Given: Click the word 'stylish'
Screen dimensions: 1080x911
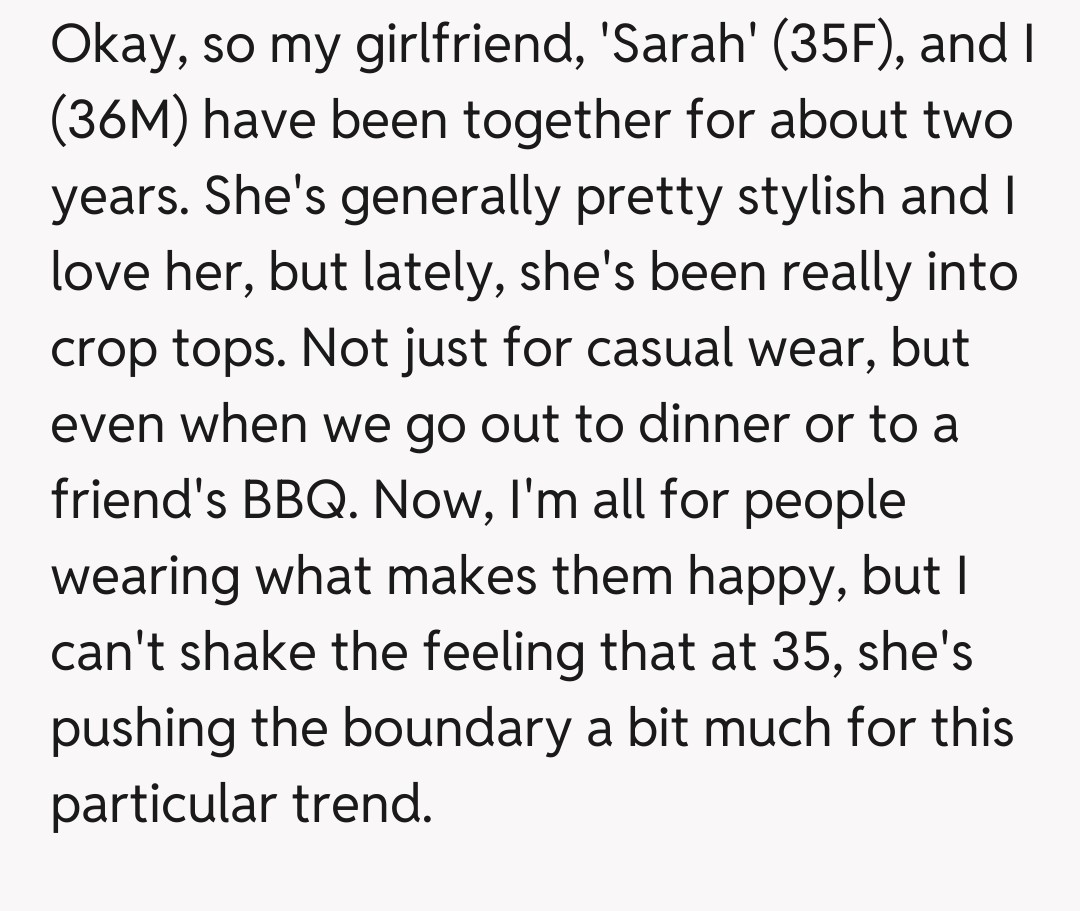Looking at the screenshot, I should point(811,198).
